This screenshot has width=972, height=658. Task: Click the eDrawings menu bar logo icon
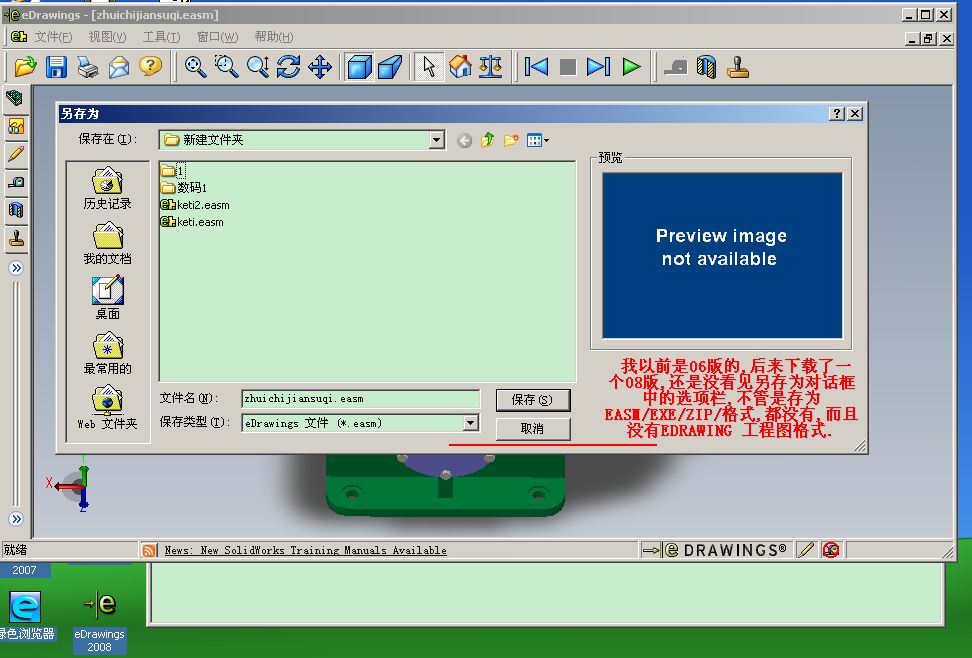(x=19, y=37)
